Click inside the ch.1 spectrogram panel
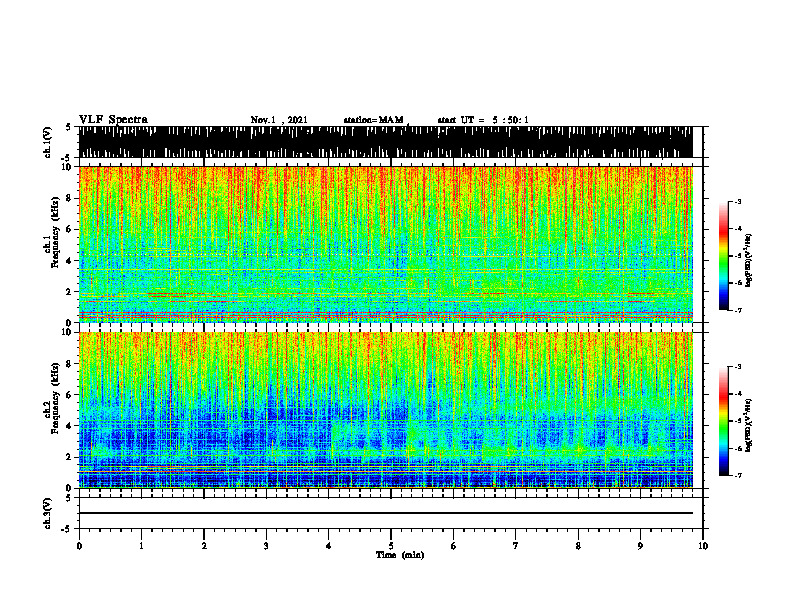Image resolution: width=792 pixels, height=612 pixels. (385, 244)
